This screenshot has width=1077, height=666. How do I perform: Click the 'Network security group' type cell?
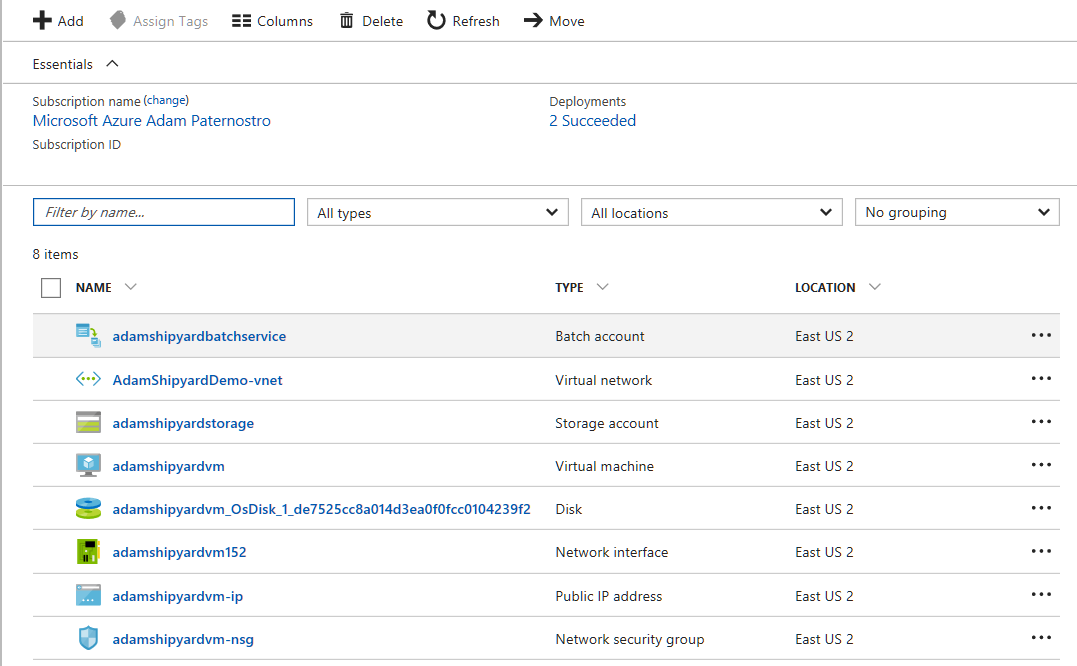[629, 639]
